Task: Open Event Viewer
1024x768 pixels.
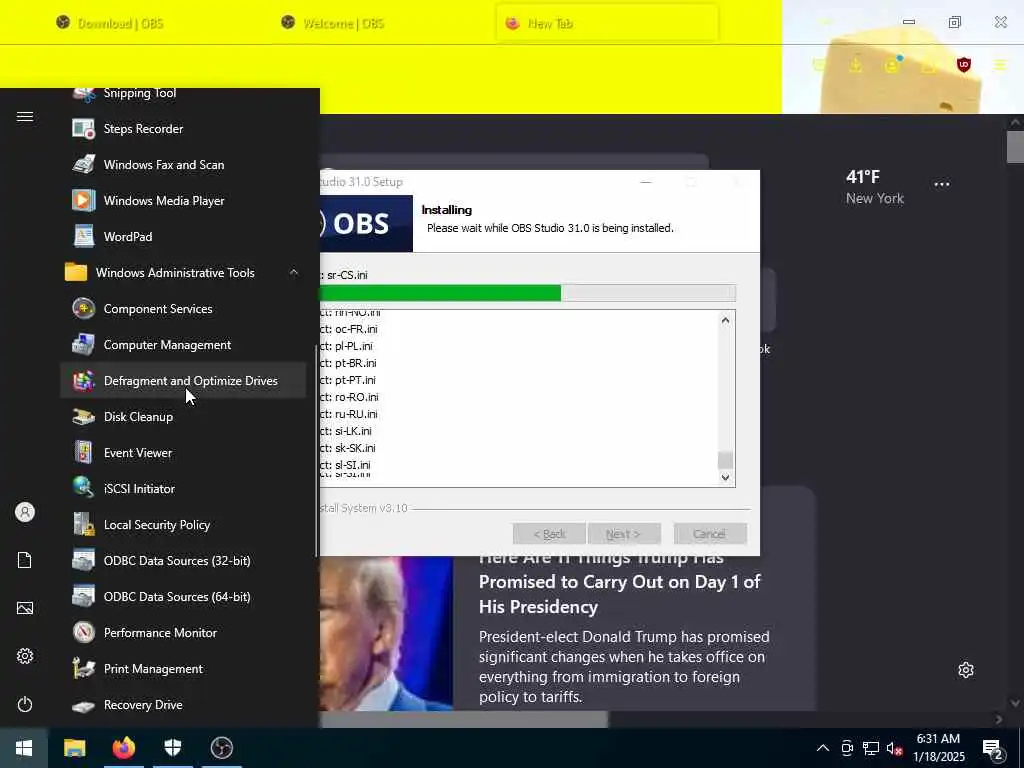Action: coord(183,453)
